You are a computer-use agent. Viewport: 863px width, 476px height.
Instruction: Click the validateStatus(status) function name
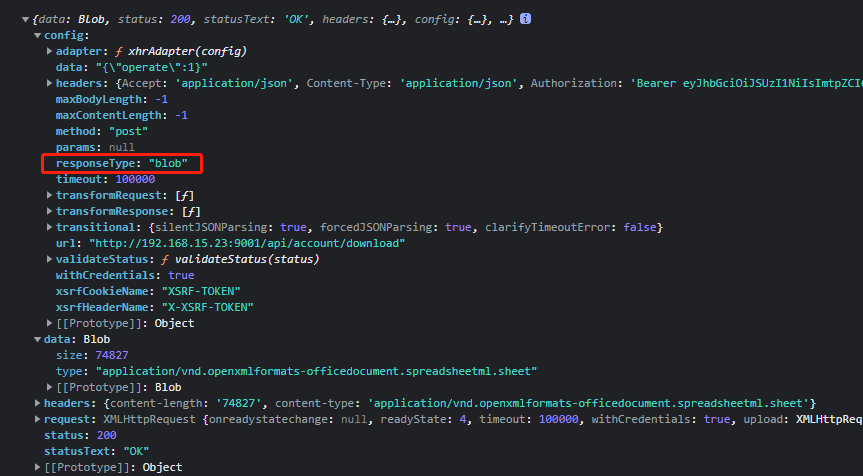[247, 259]
